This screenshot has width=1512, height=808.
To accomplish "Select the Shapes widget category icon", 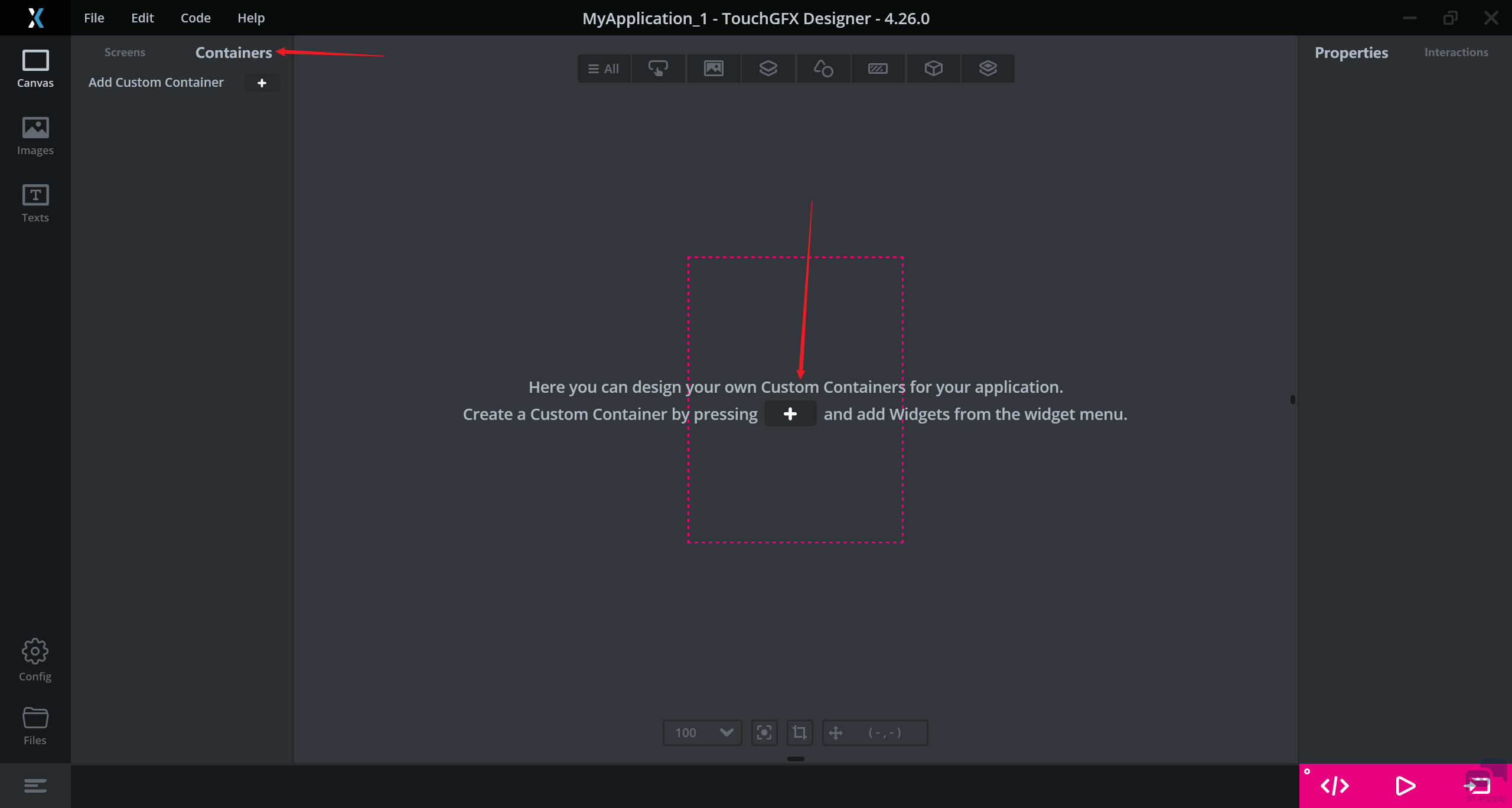I will 823,69.
